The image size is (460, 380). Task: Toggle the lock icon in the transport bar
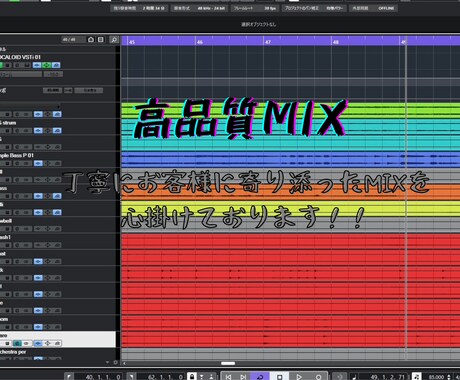192,377
